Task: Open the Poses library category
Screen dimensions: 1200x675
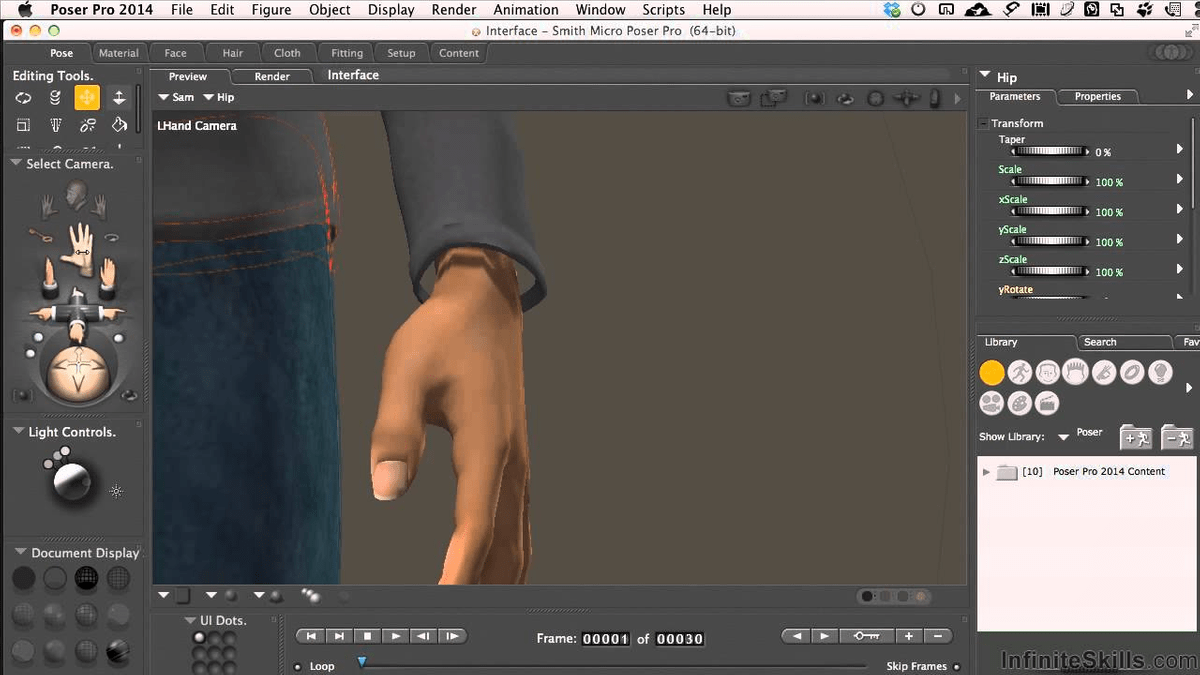Action: (1020, 372)
